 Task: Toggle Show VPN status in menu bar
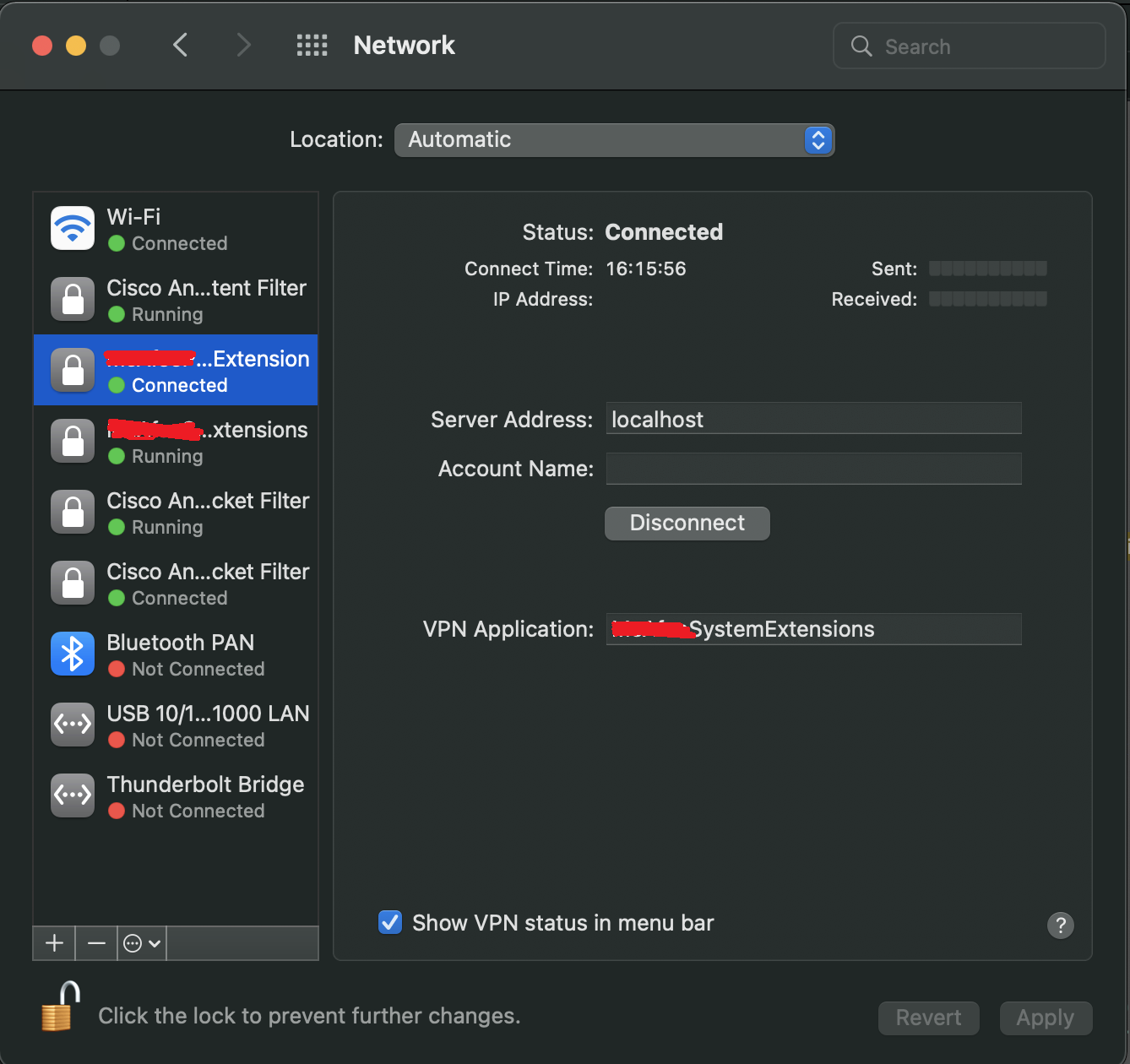point(390,922)
